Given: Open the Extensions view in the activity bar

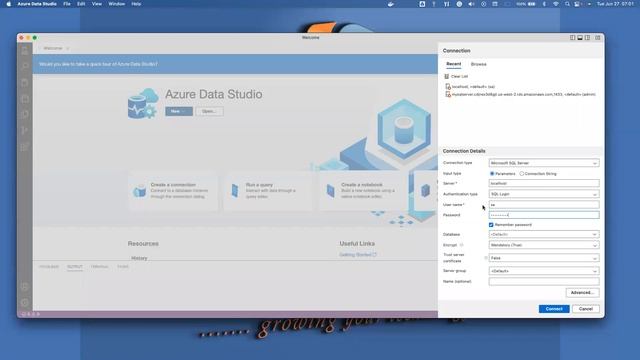Looking at the screenshot, I should point(25,147).
